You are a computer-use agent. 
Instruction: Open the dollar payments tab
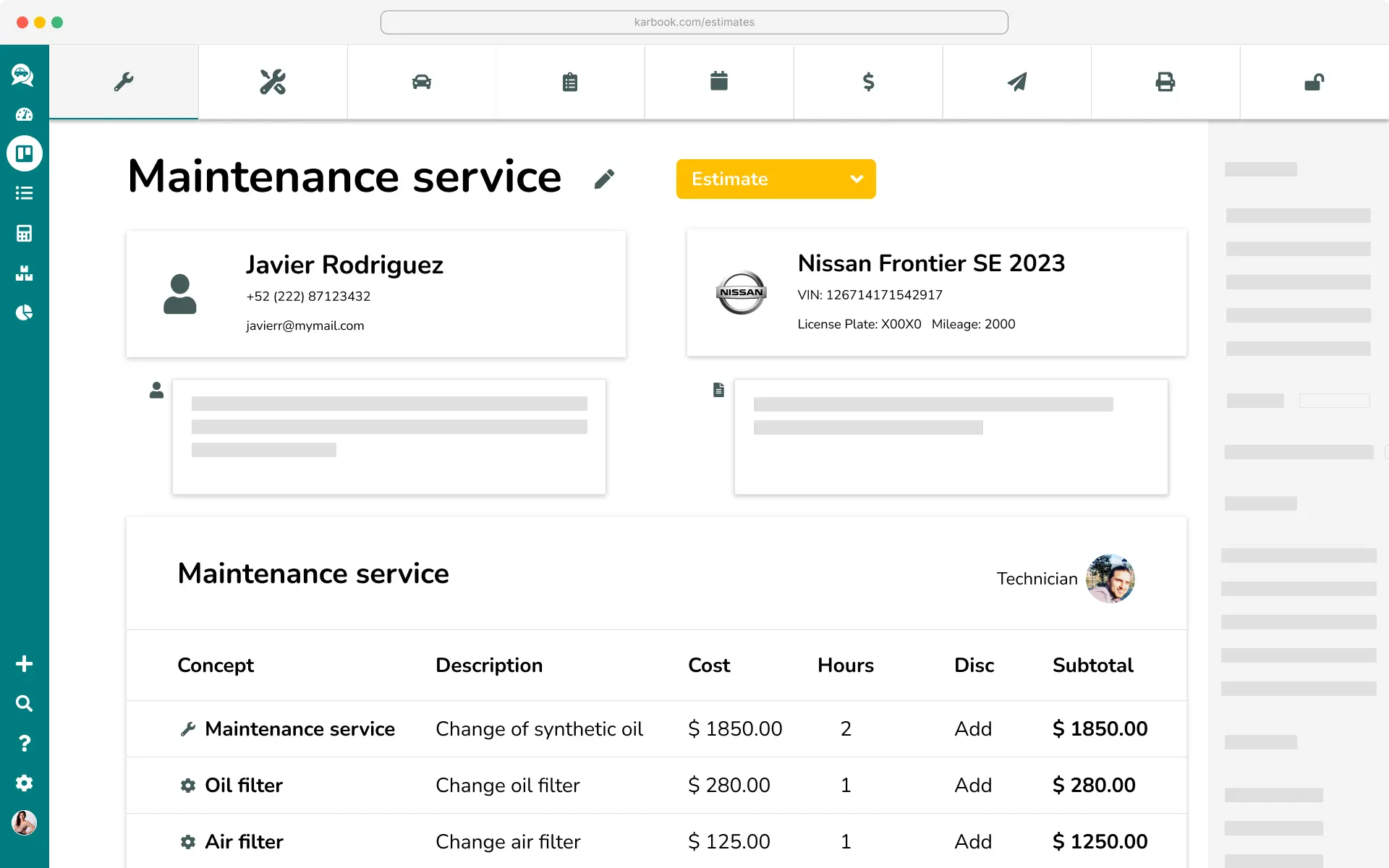click(868, 82)
